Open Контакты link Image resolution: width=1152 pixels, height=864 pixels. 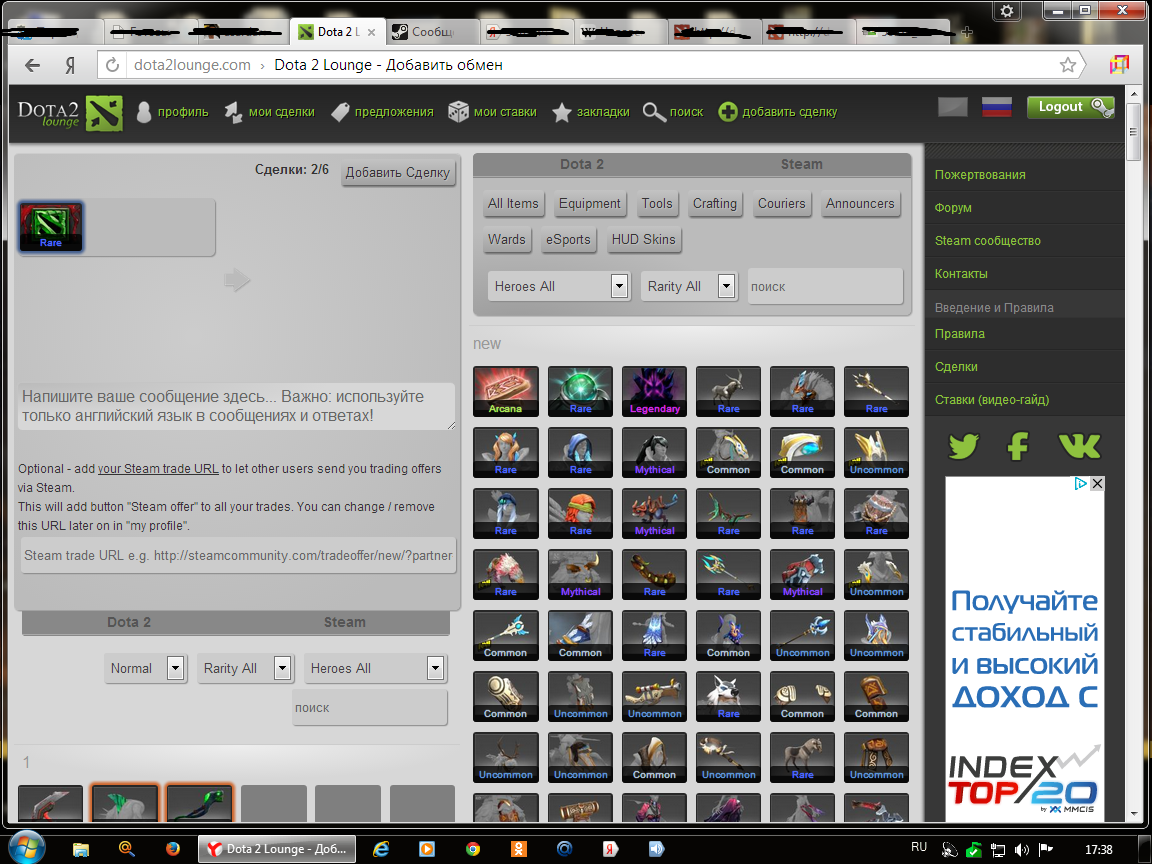pyautogui.click(x=961, y=274)
